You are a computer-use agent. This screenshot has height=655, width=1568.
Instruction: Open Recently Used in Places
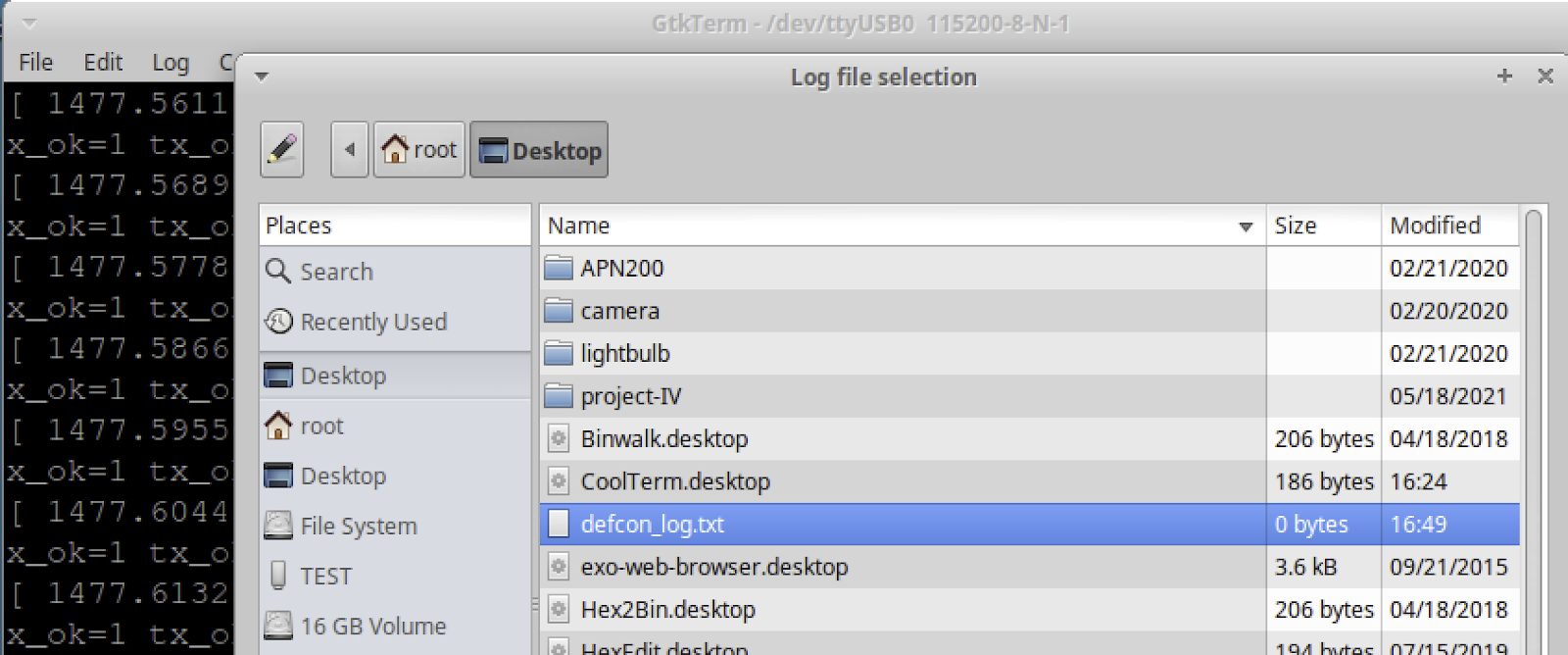coord(372,322)
